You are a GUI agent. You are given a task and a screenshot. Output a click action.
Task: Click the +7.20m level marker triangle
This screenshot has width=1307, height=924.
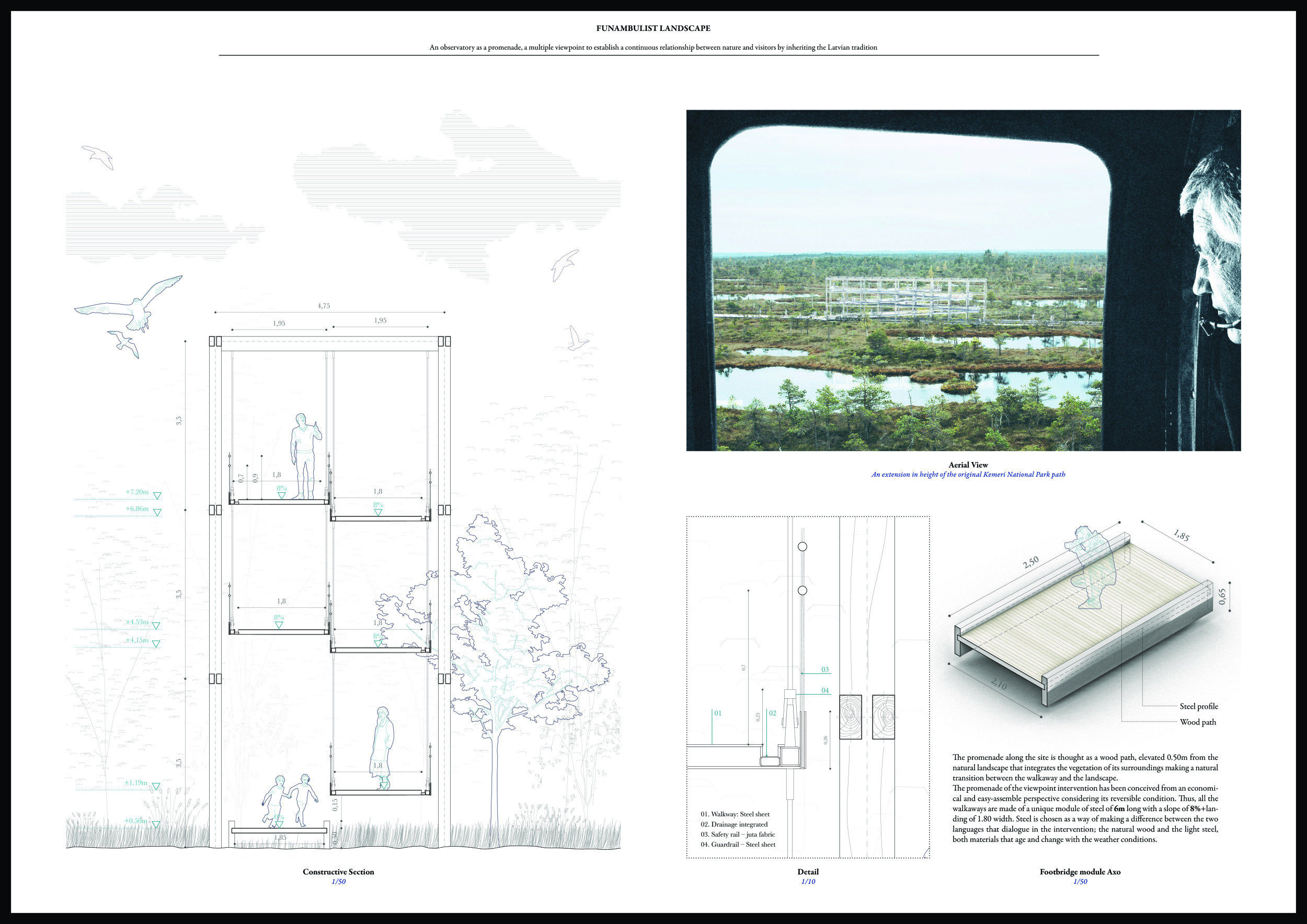157,495
